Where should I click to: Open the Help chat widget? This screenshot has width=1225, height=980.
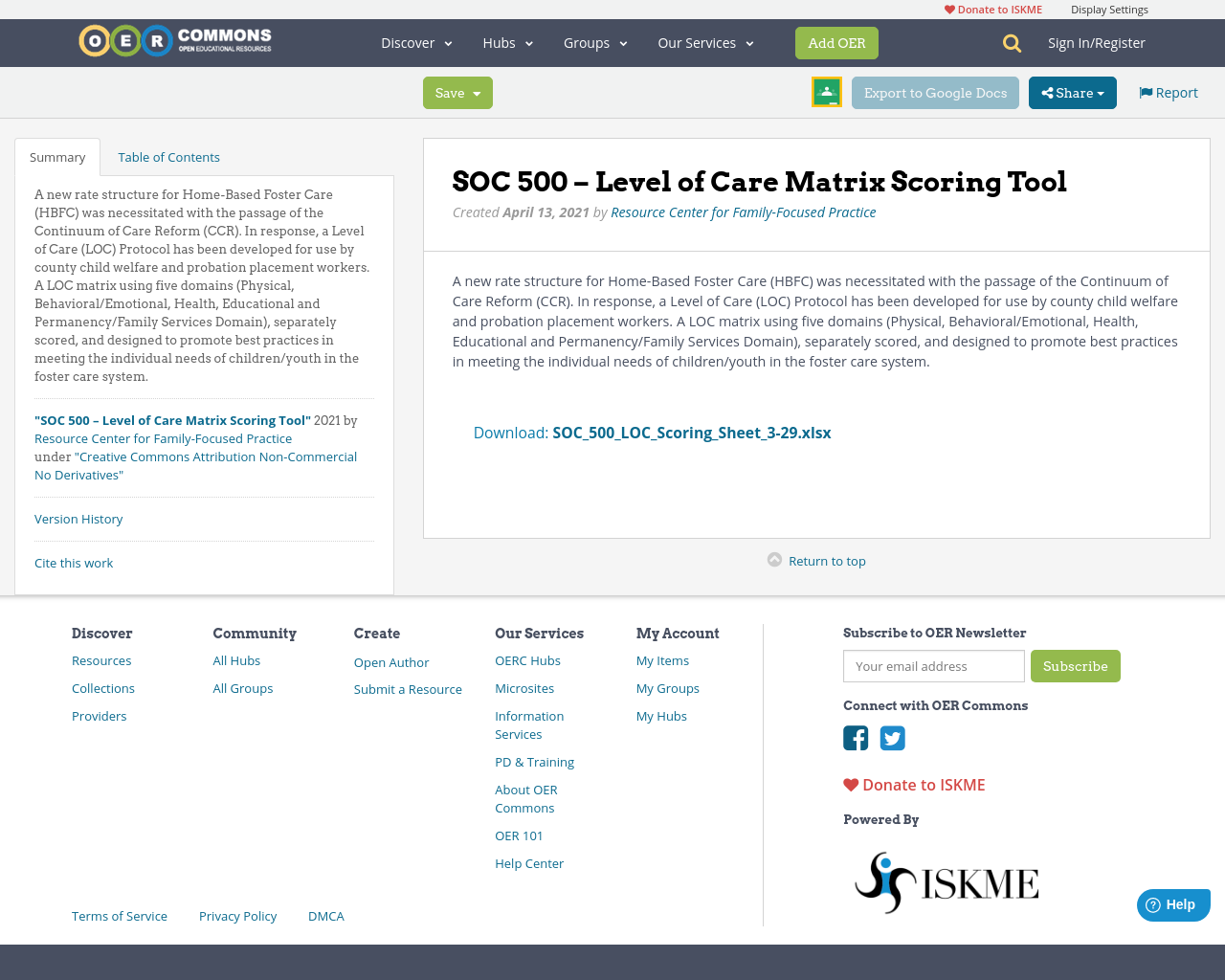(x=1172, y=903)
